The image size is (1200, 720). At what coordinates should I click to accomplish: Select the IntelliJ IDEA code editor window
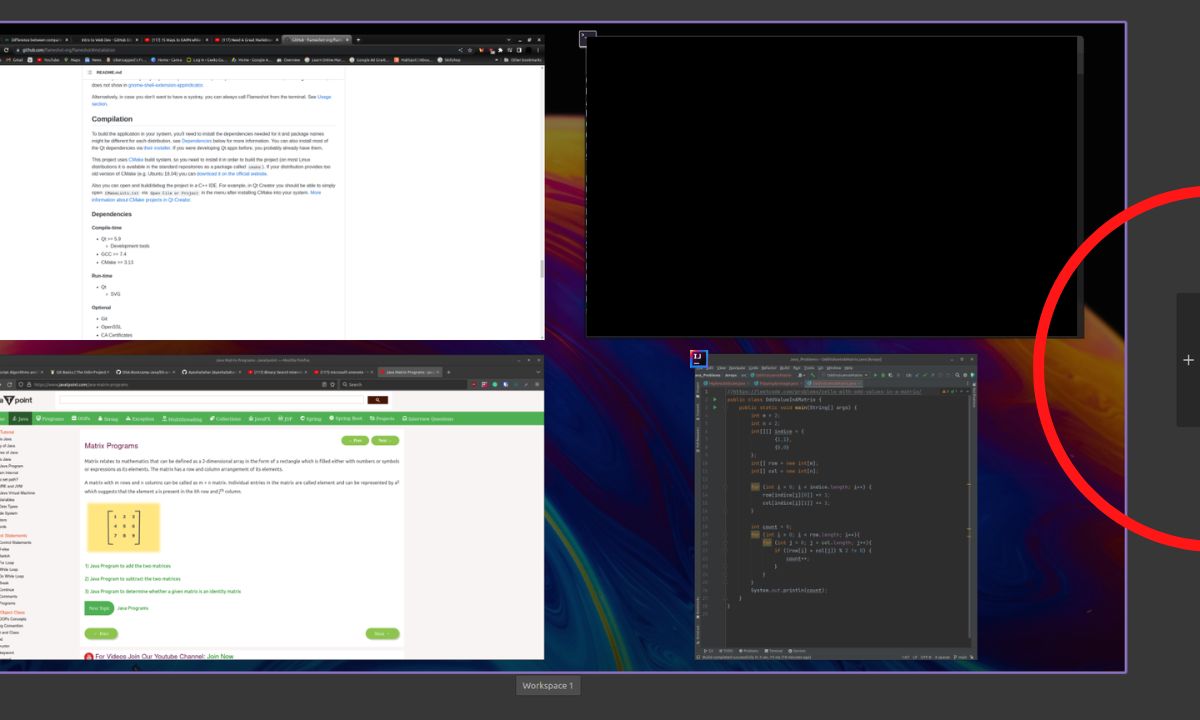[835, 520]
